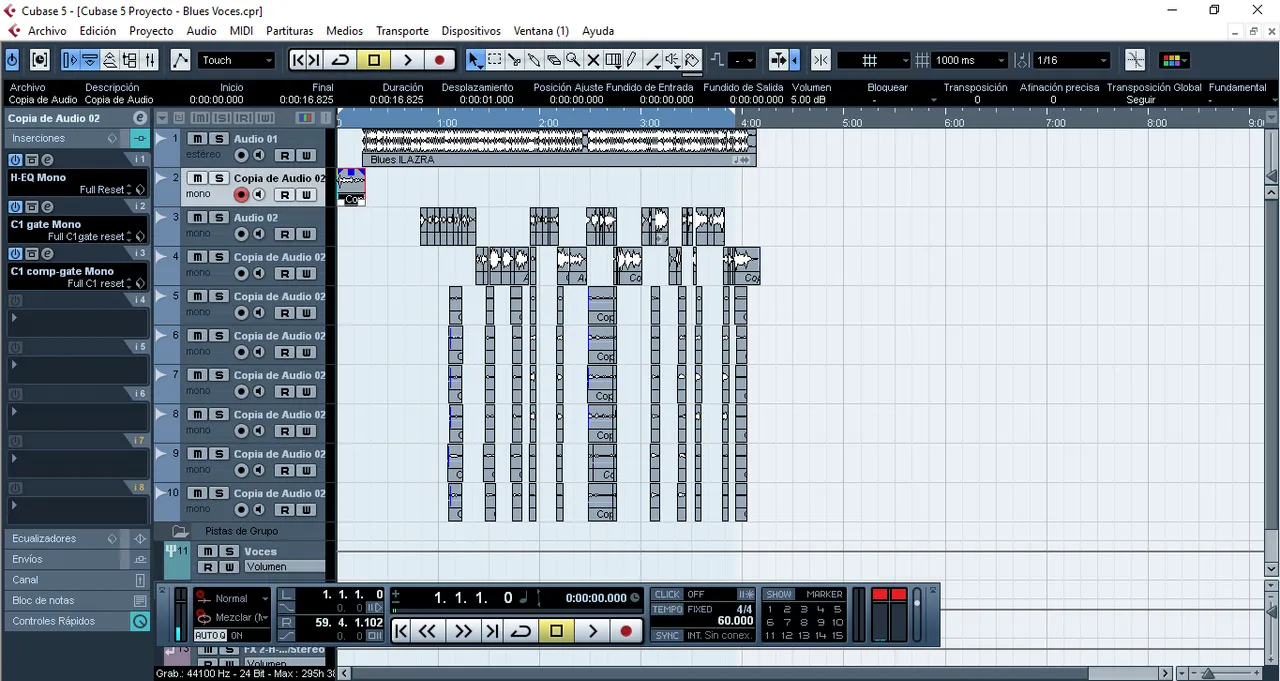Select the Play speaker tool

[x=672, y=60]
